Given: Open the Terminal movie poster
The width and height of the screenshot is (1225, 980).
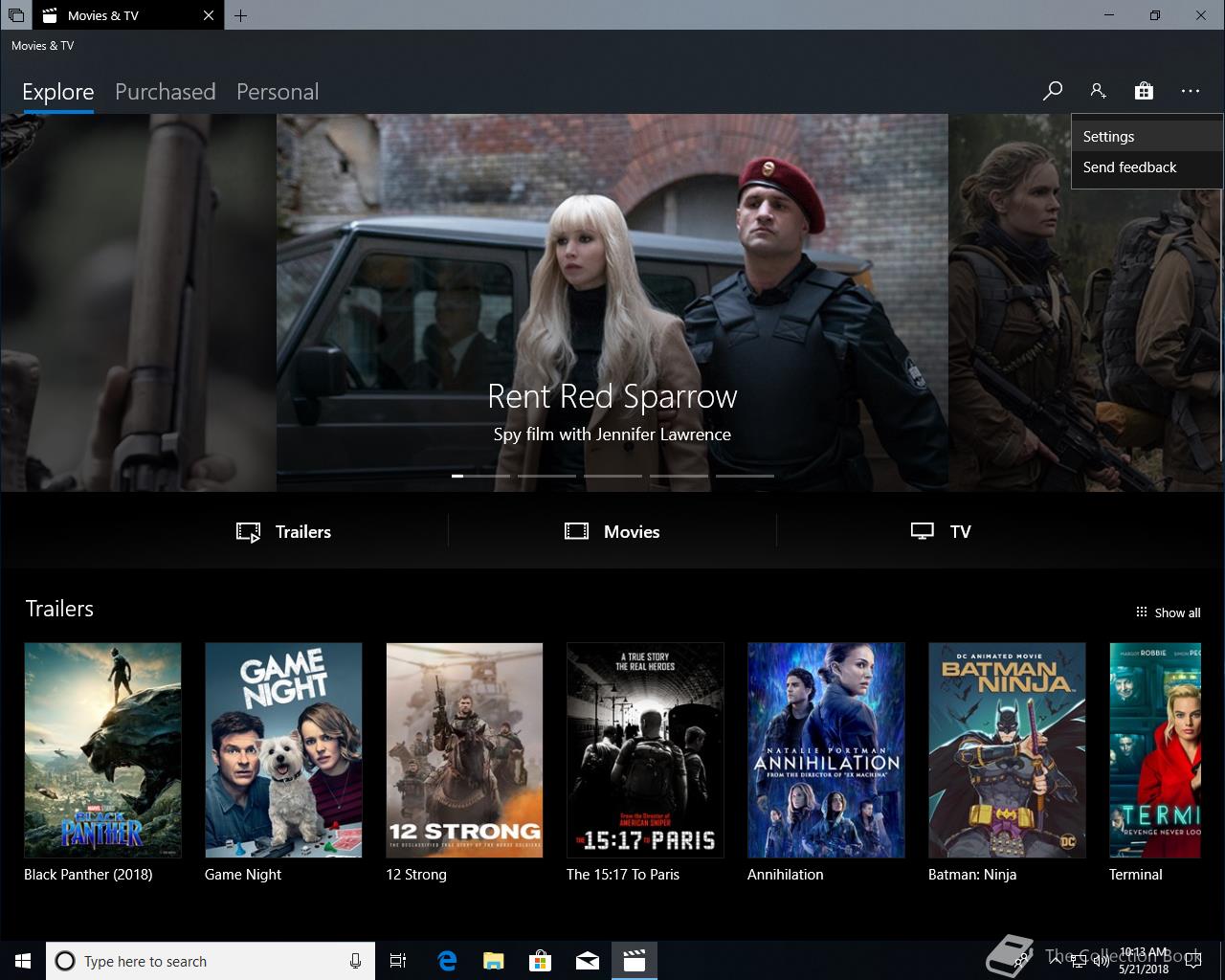Looking at the screenshot, I should pos(1155,750).
